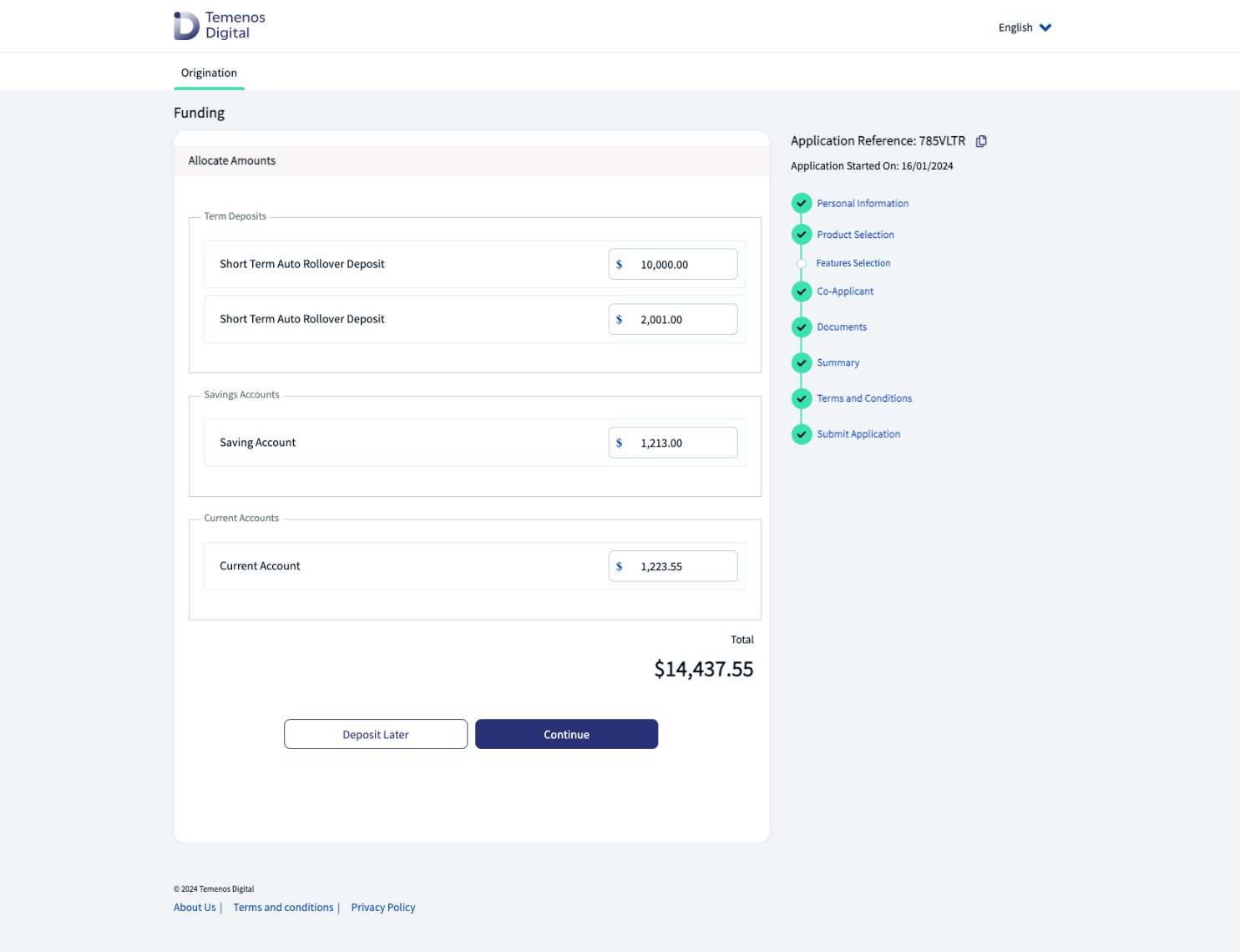
Task: Click the Documents step checkmark icon
Action: [x=802, y=327]
